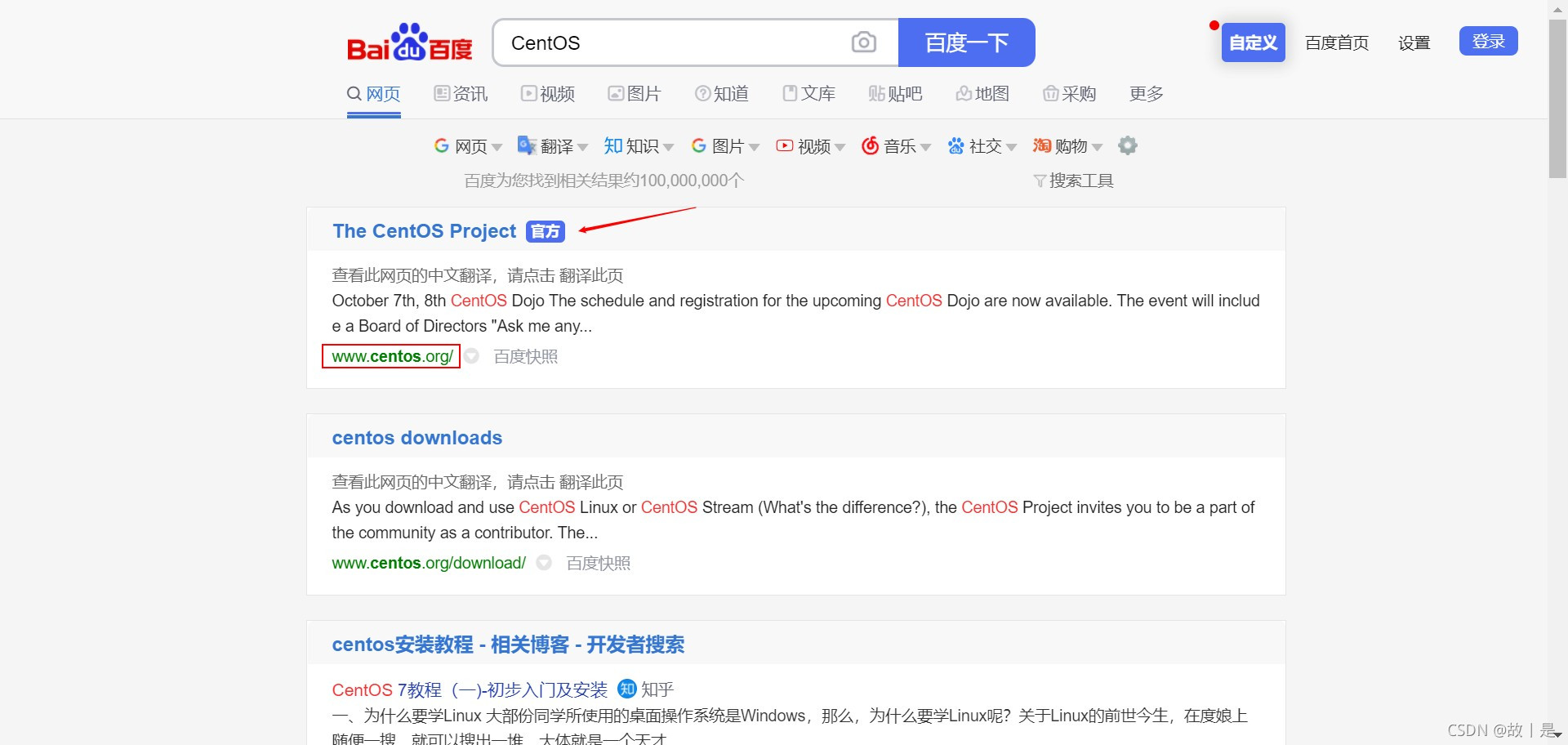
Task: Switch to the 资讯 tab
Action: (x=461, y=94)
